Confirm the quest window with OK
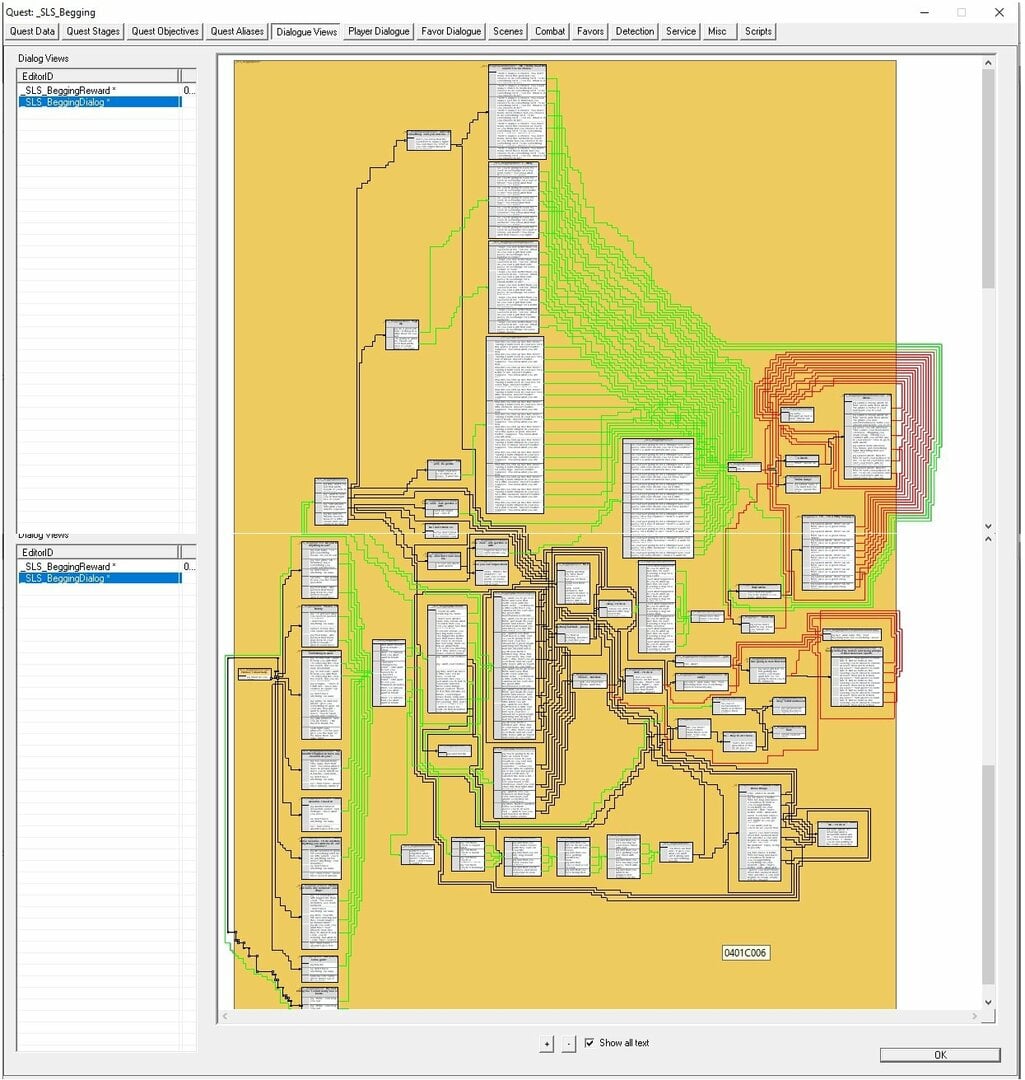The image size is (1025, 1080). [940, 1055]
